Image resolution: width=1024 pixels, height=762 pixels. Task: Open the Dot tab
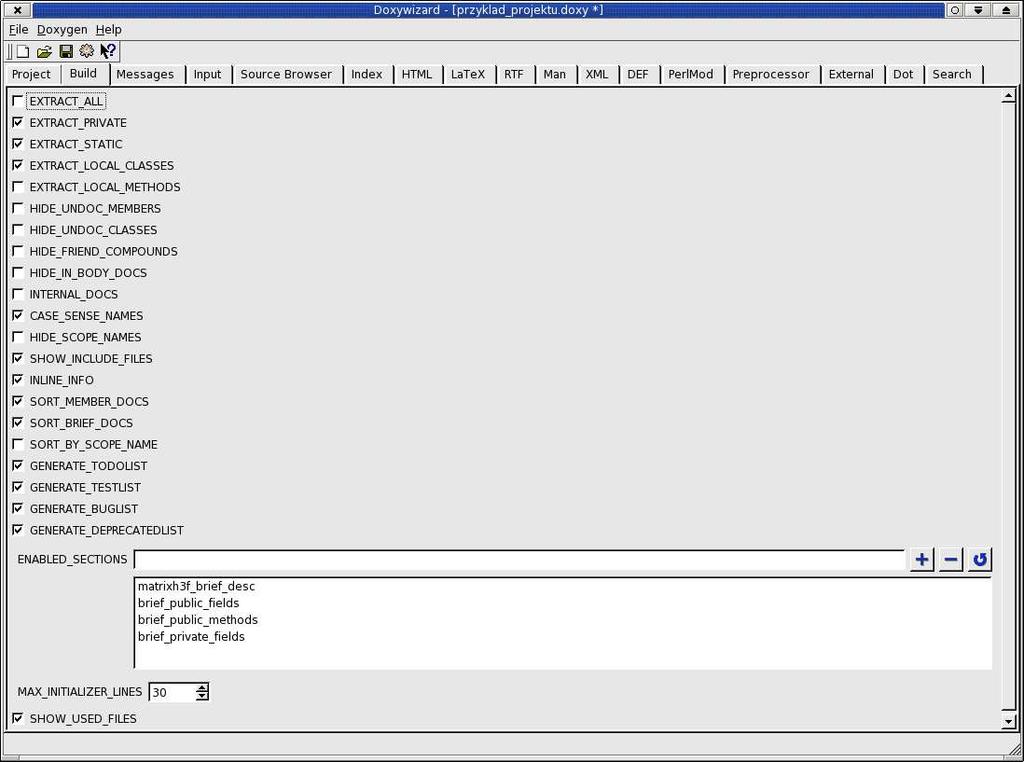(x=903, y=74)
